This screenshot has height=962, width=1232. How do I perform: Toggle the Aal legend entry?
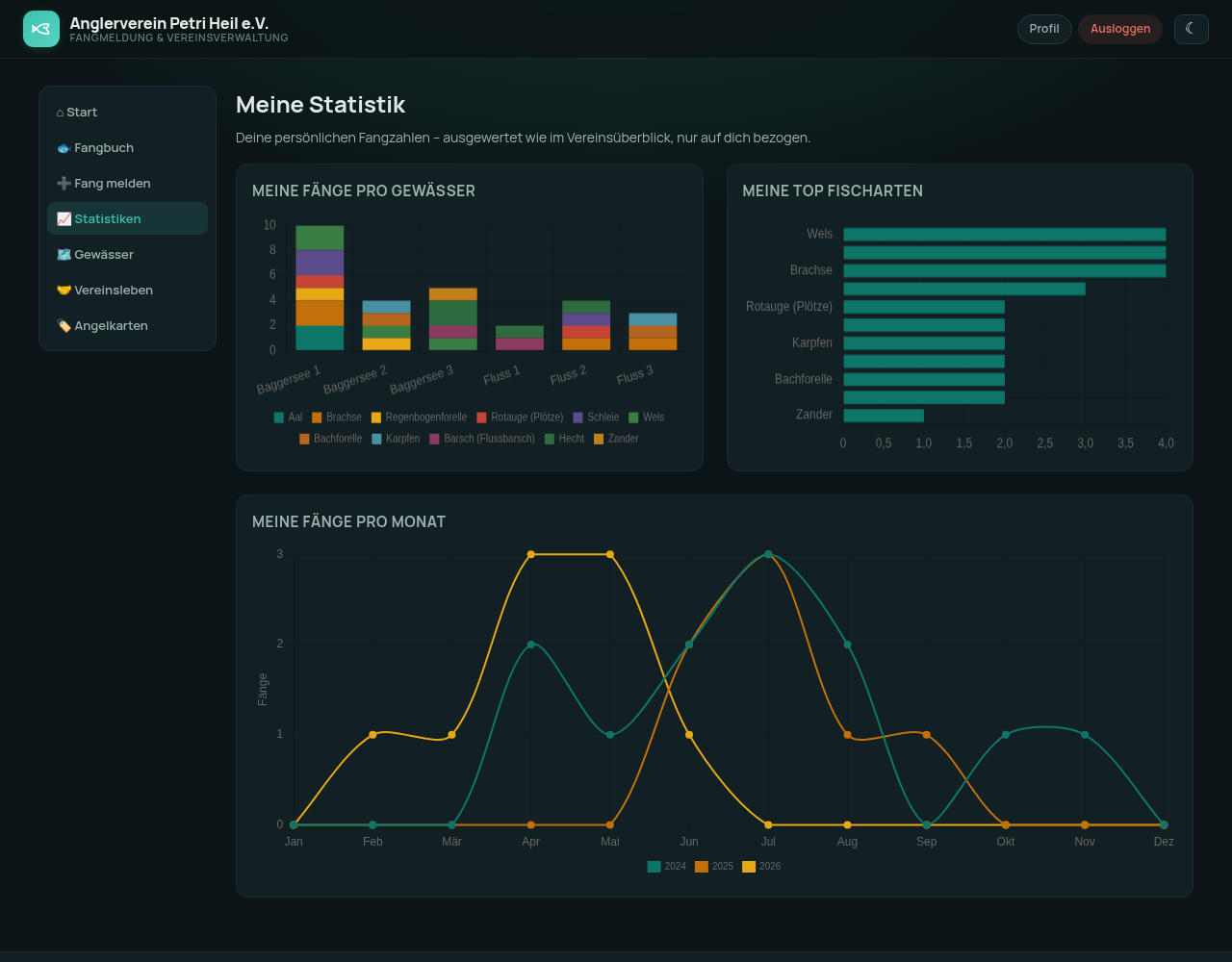(288, 418)
